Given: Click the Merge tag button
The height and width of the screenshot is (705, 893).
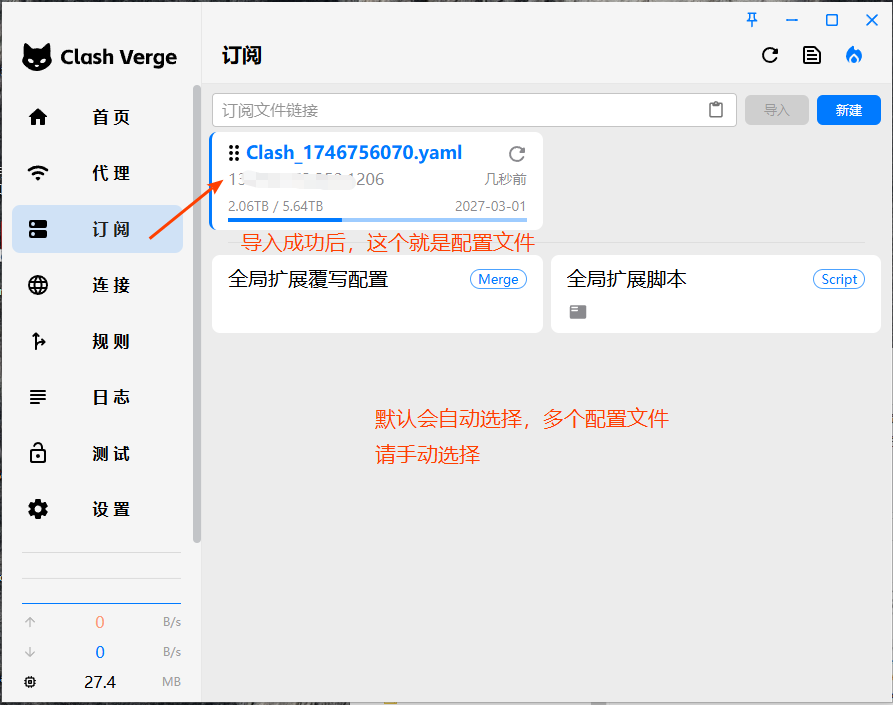Looking at the screenshot, I should point(498,279).
